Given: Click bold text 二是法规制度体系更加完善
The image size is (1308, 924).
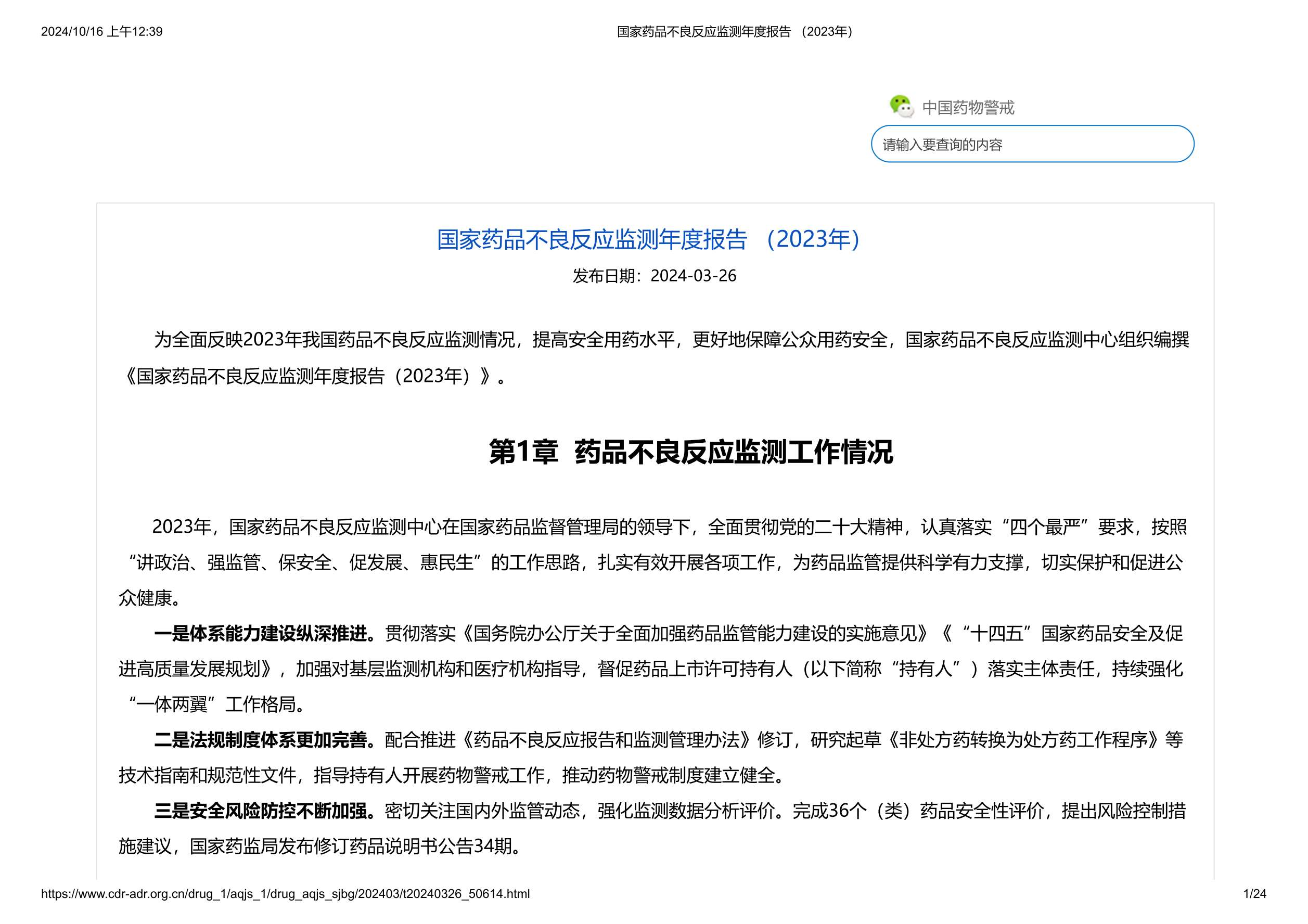Looking at the screenshot, I should 264,740.
